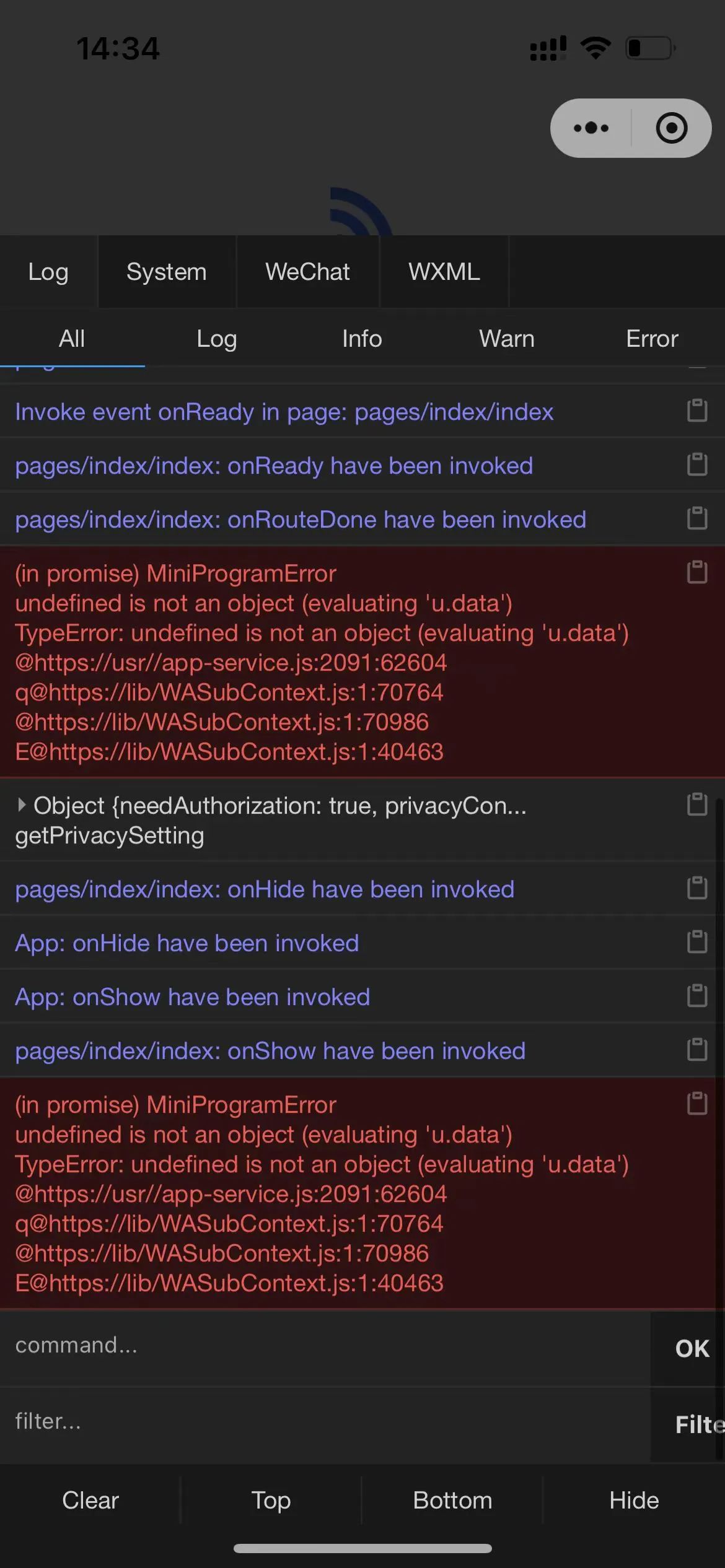Copy the 'App: onHide have been invoked' entry

(x=697, y=942)
